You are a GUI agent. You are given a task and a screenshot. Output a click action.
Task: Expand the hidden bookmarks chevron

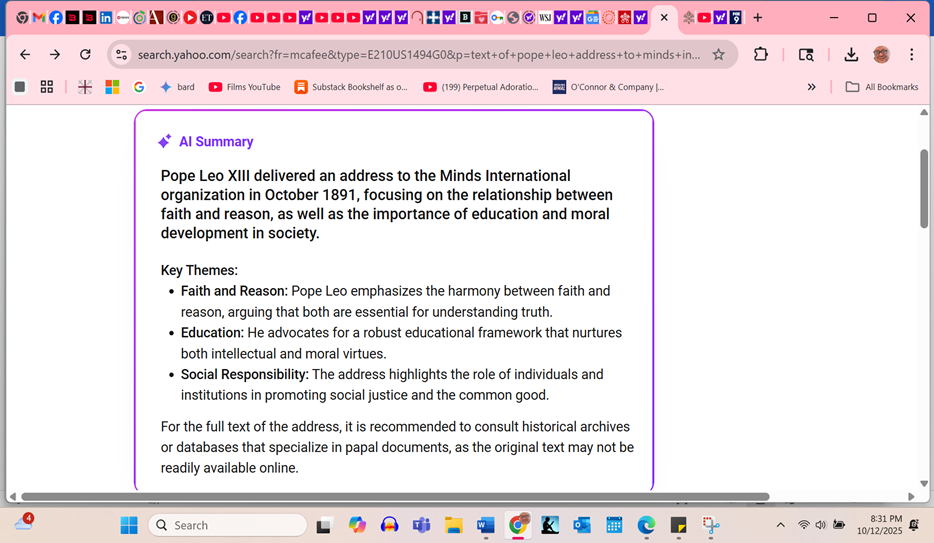pos(811,87)
